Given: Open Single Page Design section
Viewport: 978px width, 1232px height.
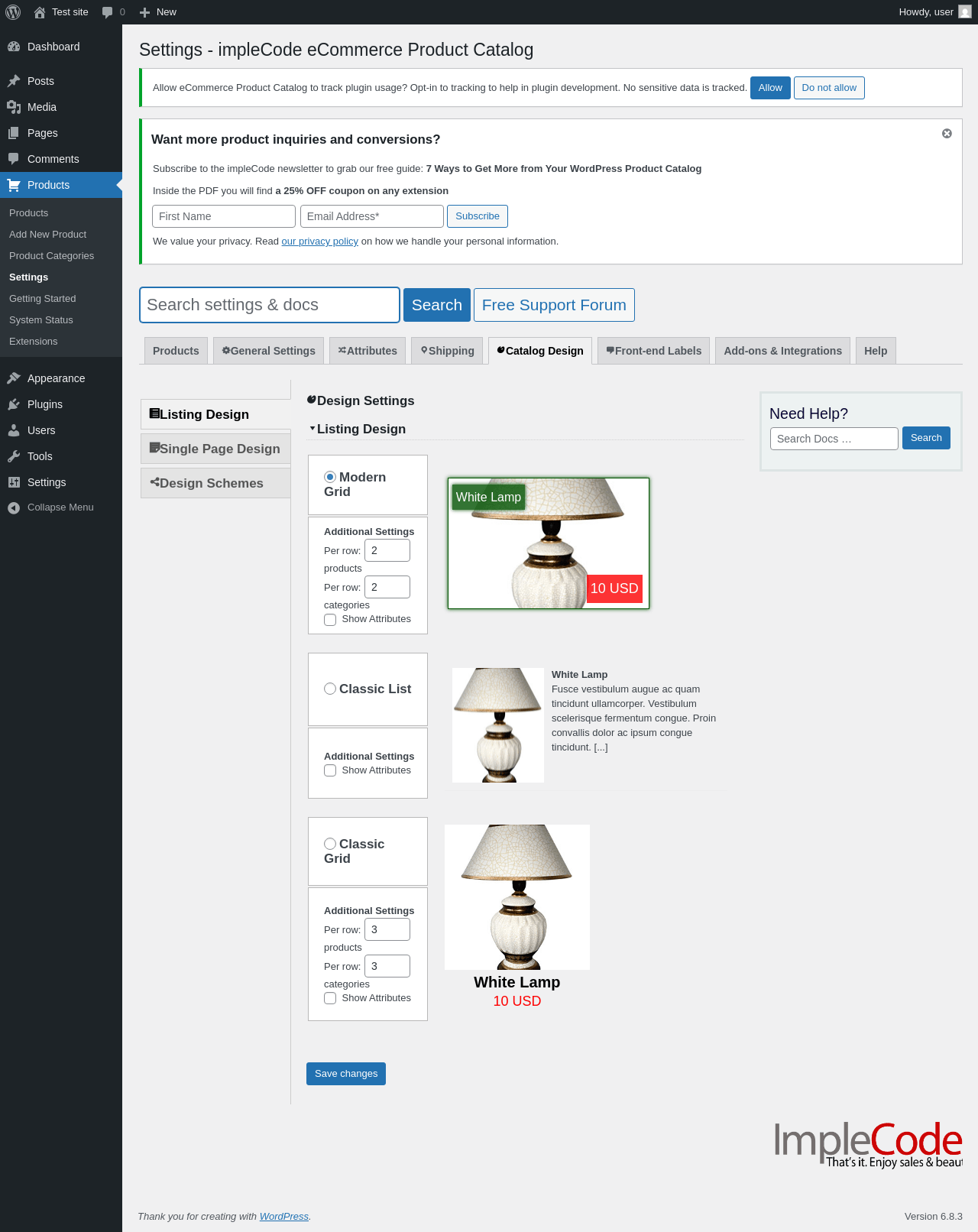Looking at the screenshot, I should coord(215,449).
